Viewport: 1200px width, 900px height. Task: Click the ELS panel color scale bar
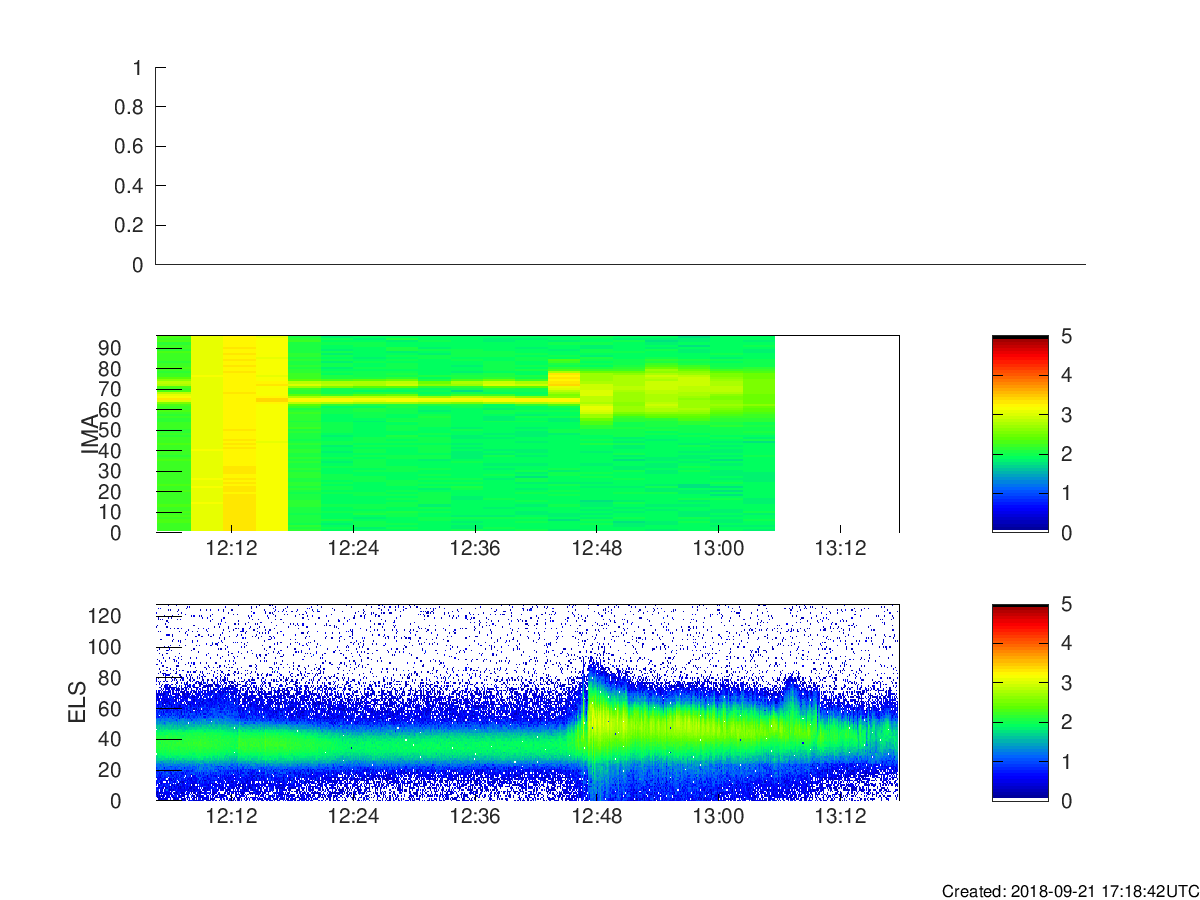click(x=1020, y=702)
